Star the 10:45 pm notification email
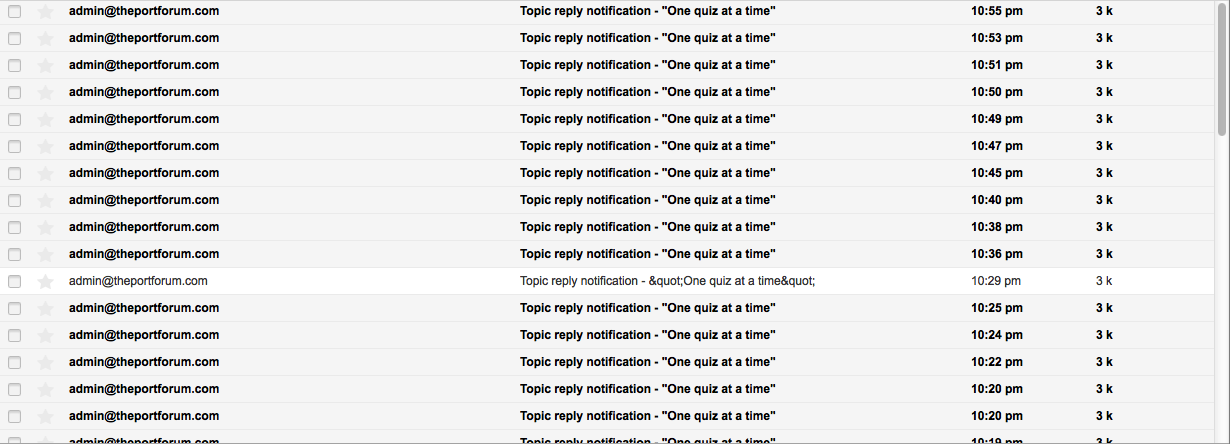 [44, 174]
